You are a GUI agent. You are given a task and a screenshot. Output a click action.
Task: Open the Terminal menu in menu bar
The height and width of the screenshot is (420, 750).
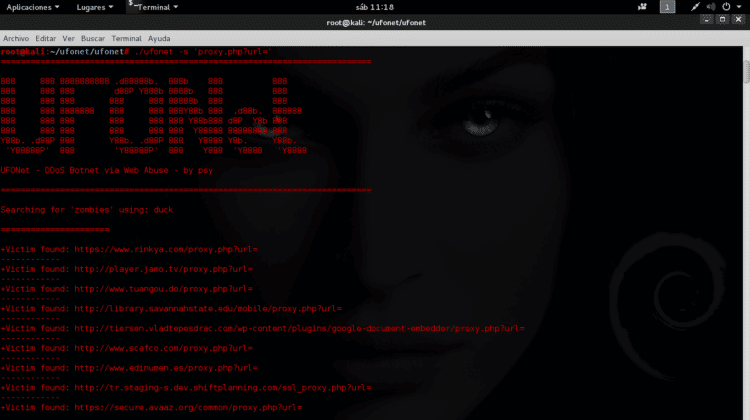126,38
